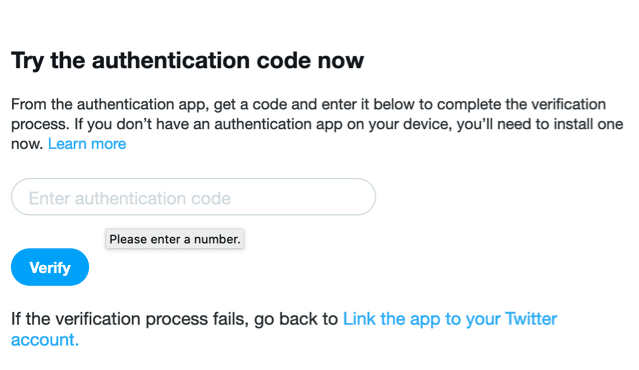Open the Learn more link
The width and height of the screenshot is (639, 370).
(x=87, y=144)
